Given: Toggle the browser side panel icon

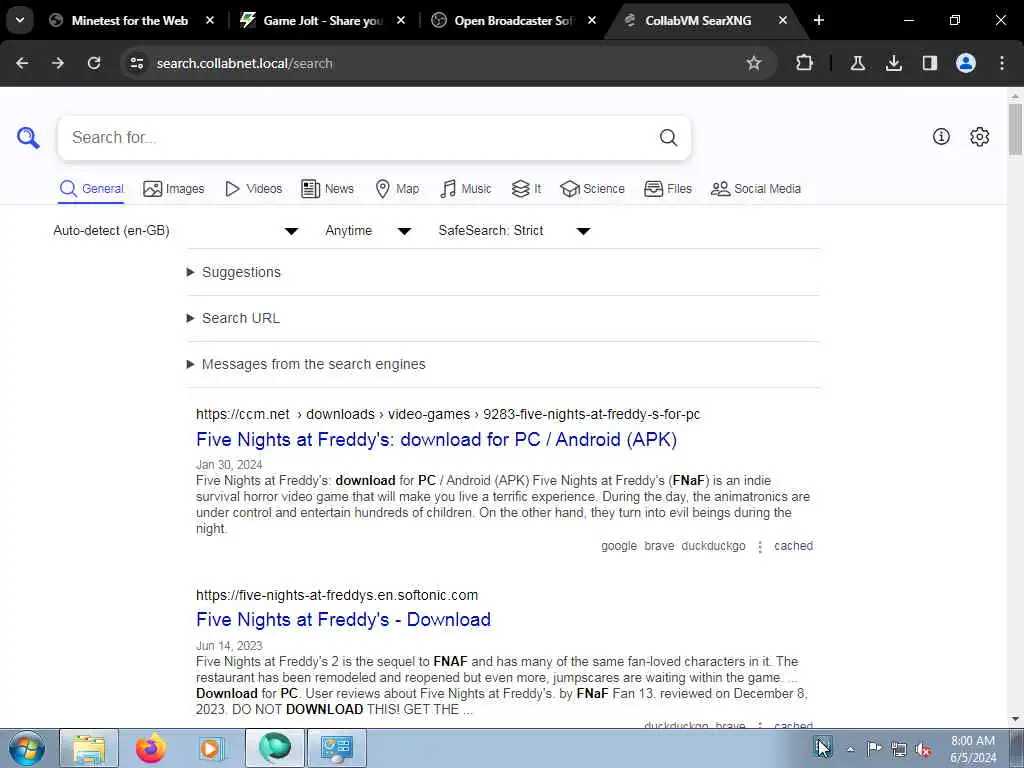Looking at the screenshot, I should [929, 63].
